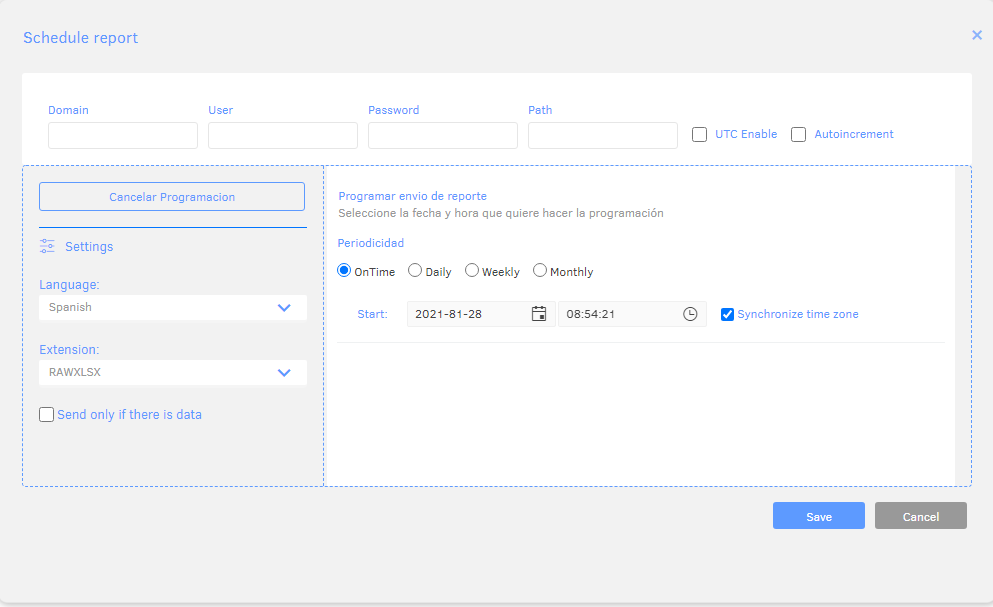Choose the Weekly radio button
Image resolution: width=993 pixels, height=607 pixels.
pos(472,271)
